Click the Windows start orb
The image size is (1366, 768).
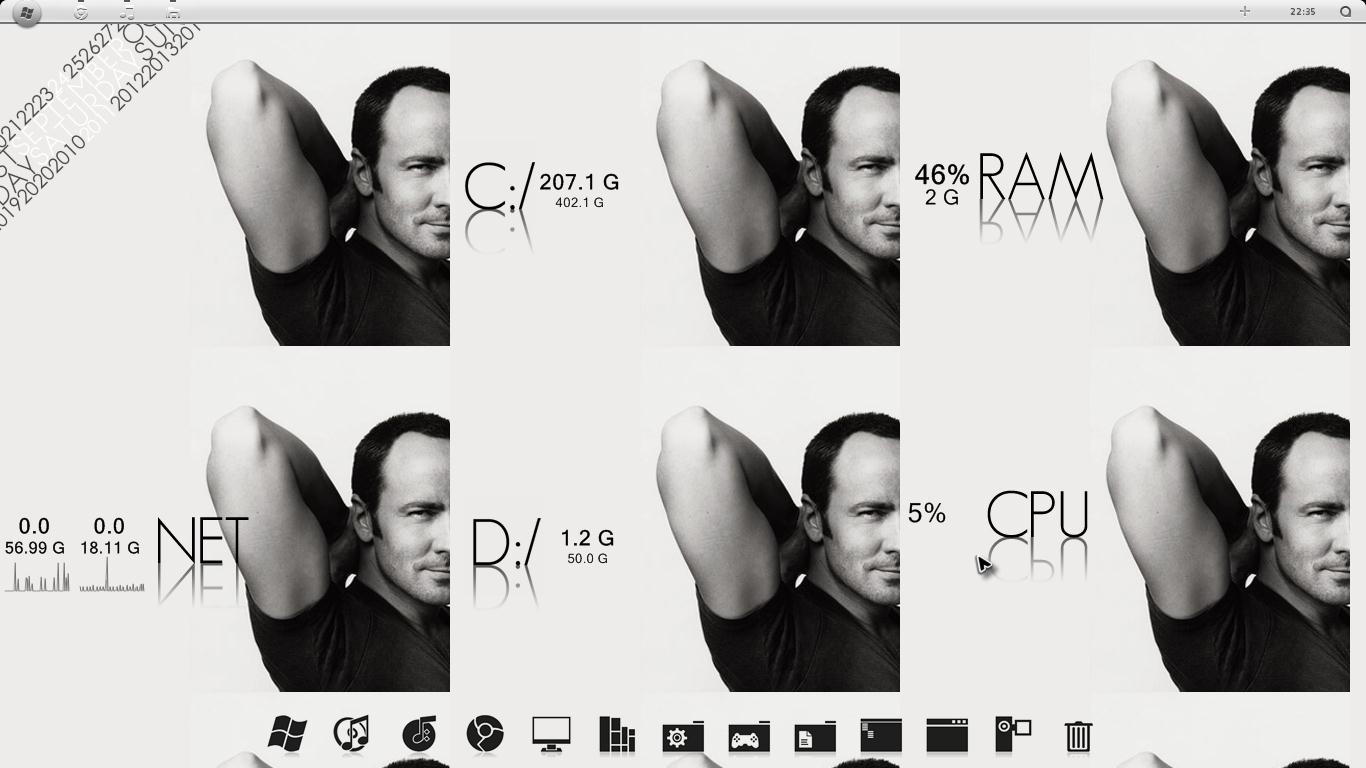tap(27, 13)
